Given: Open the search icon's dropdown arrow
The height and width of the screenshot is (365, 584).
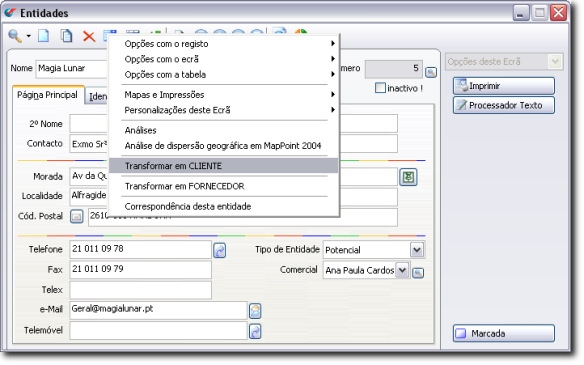Looking at the screenshot, I should 28,36.
